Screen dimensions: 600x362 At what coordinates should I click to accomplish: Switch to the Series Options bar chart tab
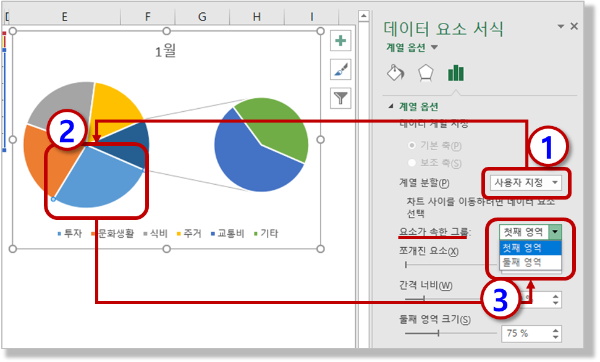456,73
